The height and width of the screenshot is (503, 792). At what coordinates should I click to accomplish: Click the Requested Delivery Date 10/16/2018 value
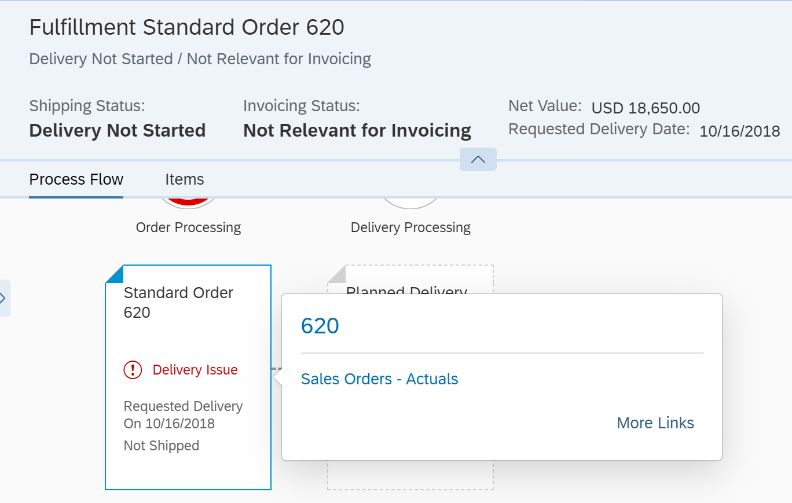pyautogui.click(x=739, y=131)
